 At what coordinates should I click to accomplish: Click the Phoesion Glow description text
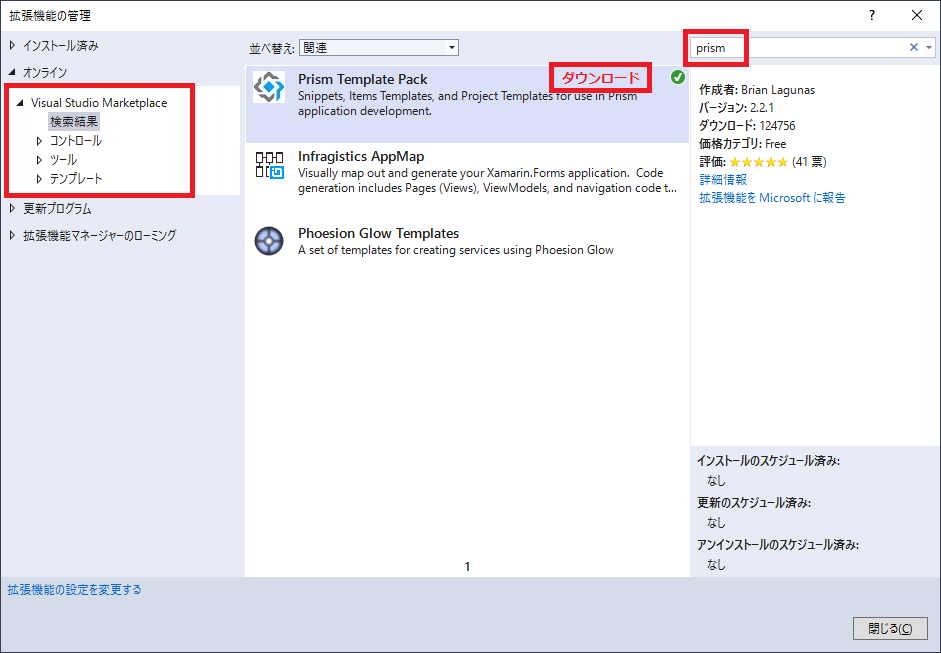[455, 250]
